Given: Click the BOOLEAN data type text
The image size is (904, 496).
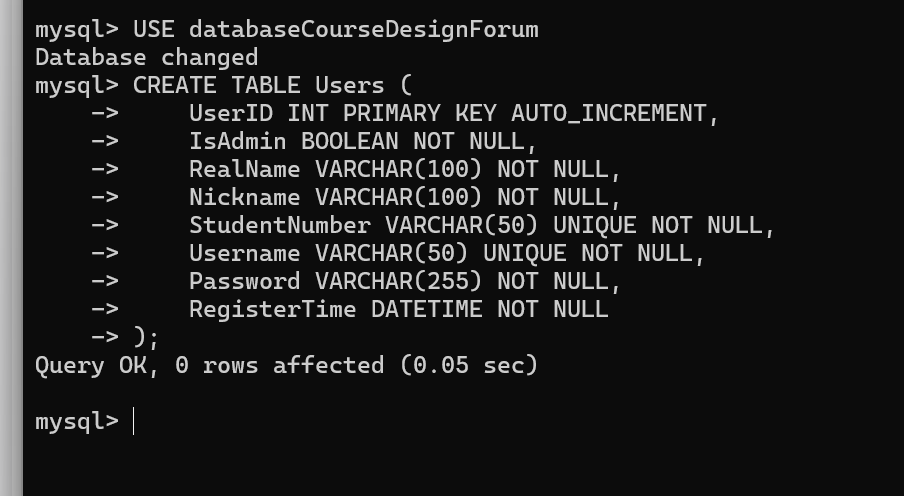Looking at the screenshot, I should pos(349,141).
